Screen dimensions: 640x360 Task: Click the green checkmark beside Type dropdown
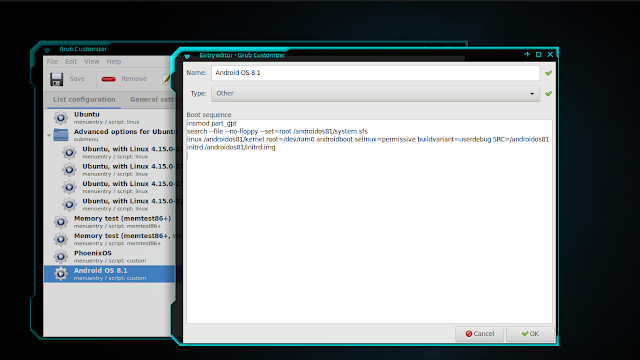[x=548, y=93]
